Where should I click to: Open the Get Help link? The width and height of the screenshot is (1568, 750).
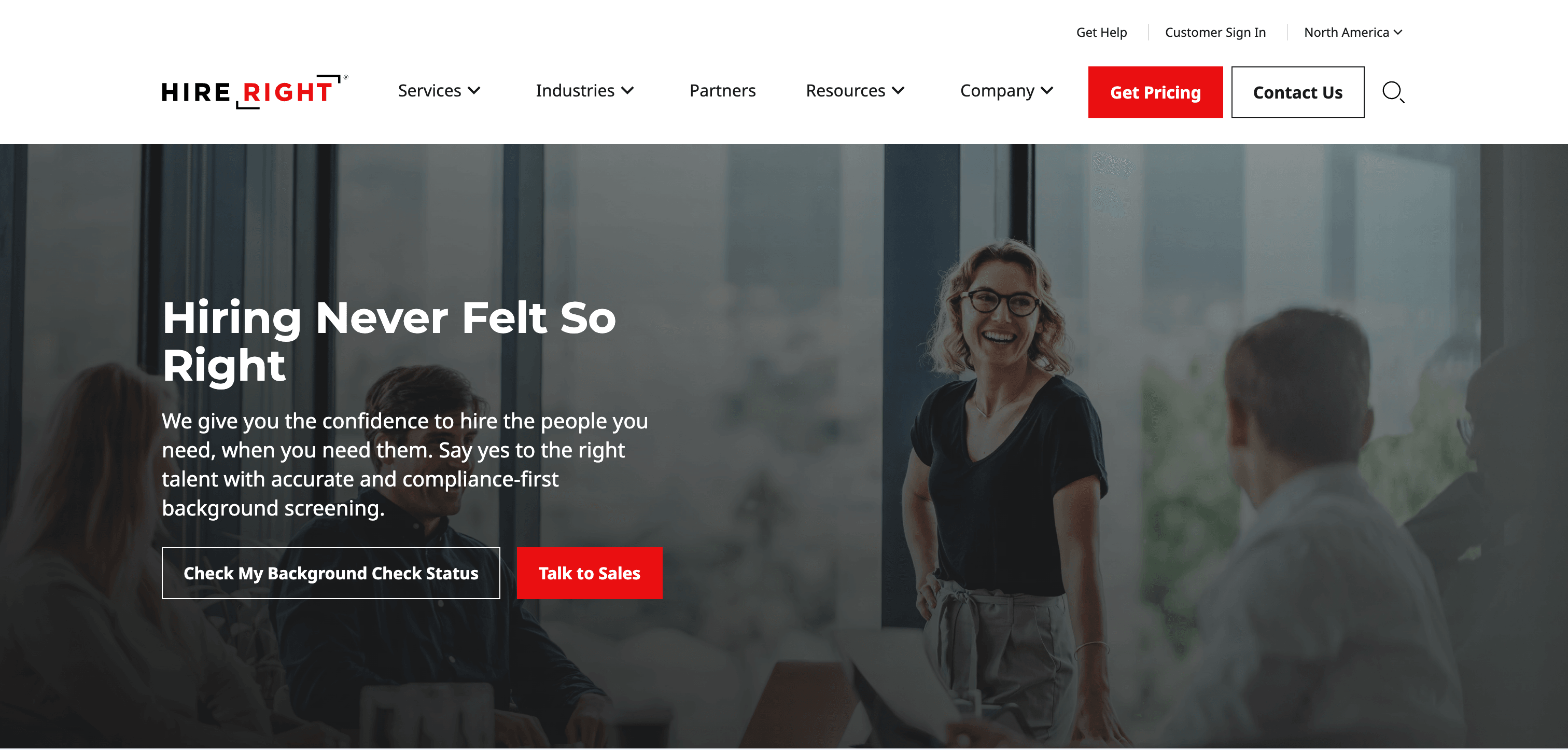coord(1101,32)
